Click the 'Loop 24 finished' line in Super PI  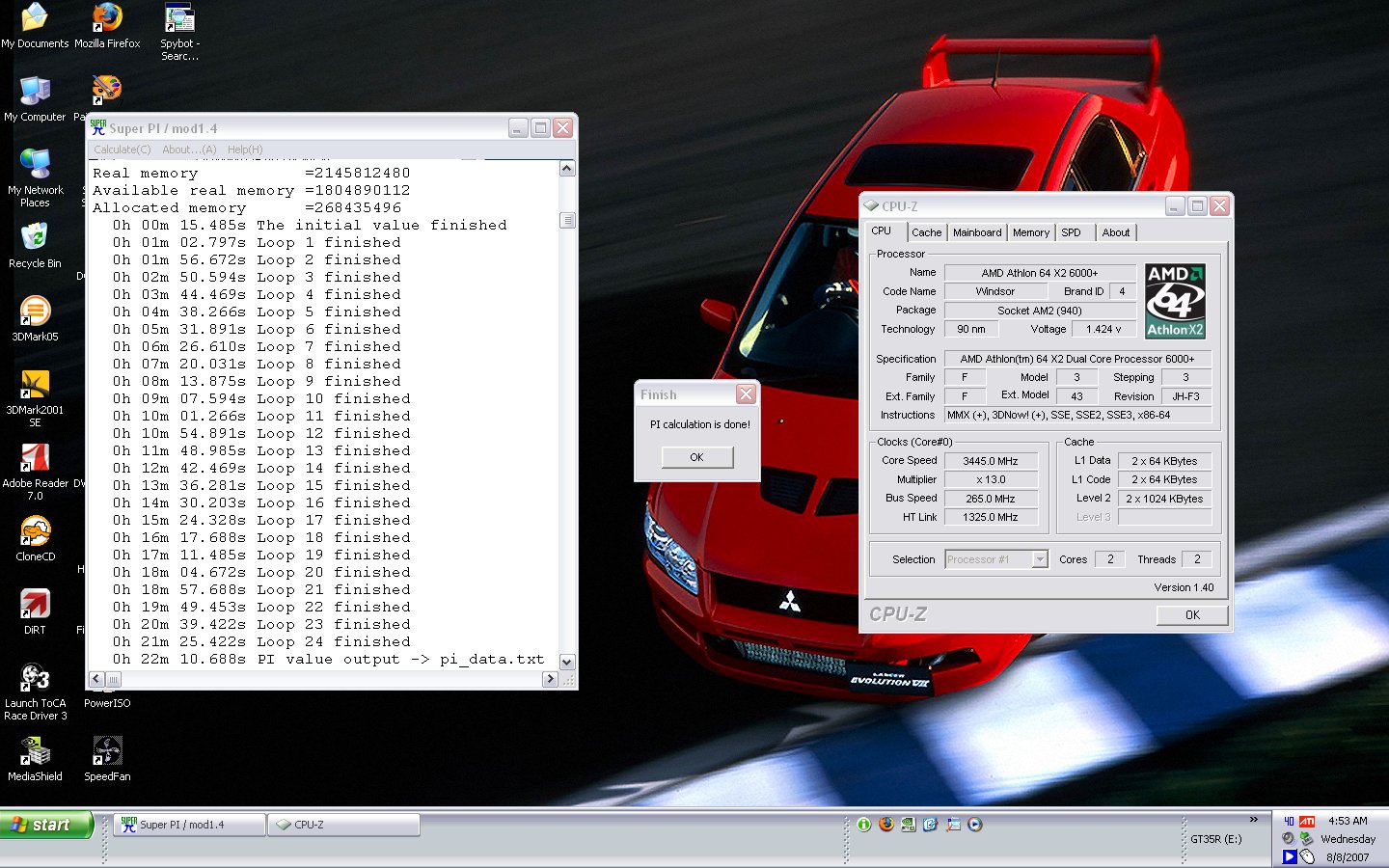pyautogui.click(x=261, y=642)
